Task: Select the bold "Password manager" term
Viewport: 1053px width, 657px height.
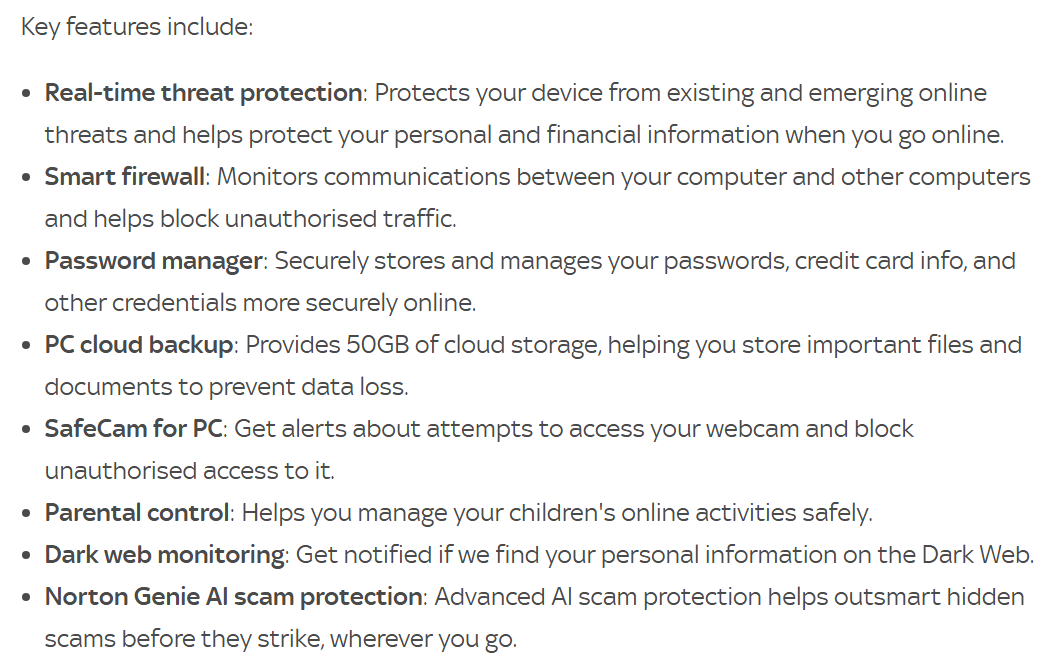Action: [x=153, y=261]
